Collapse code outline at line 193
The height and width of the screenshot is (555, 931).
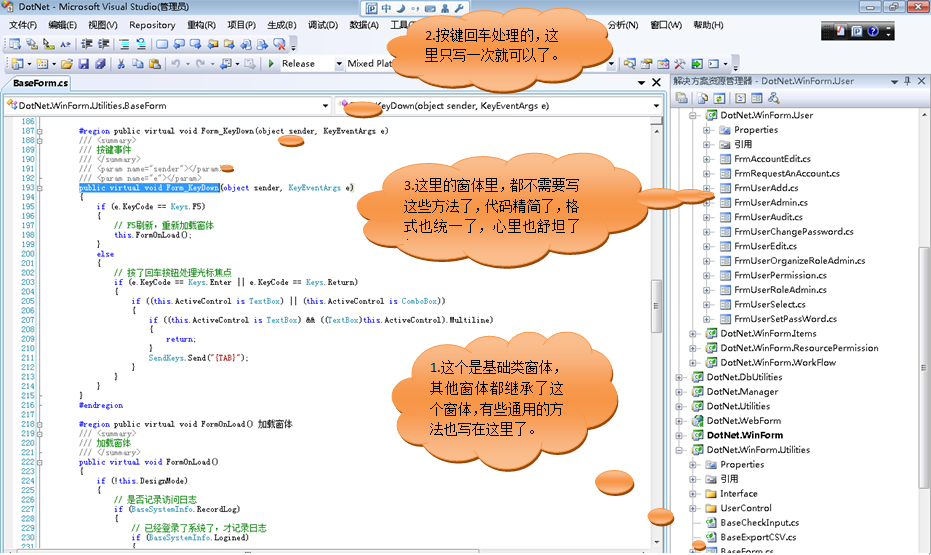coord(40,188)
